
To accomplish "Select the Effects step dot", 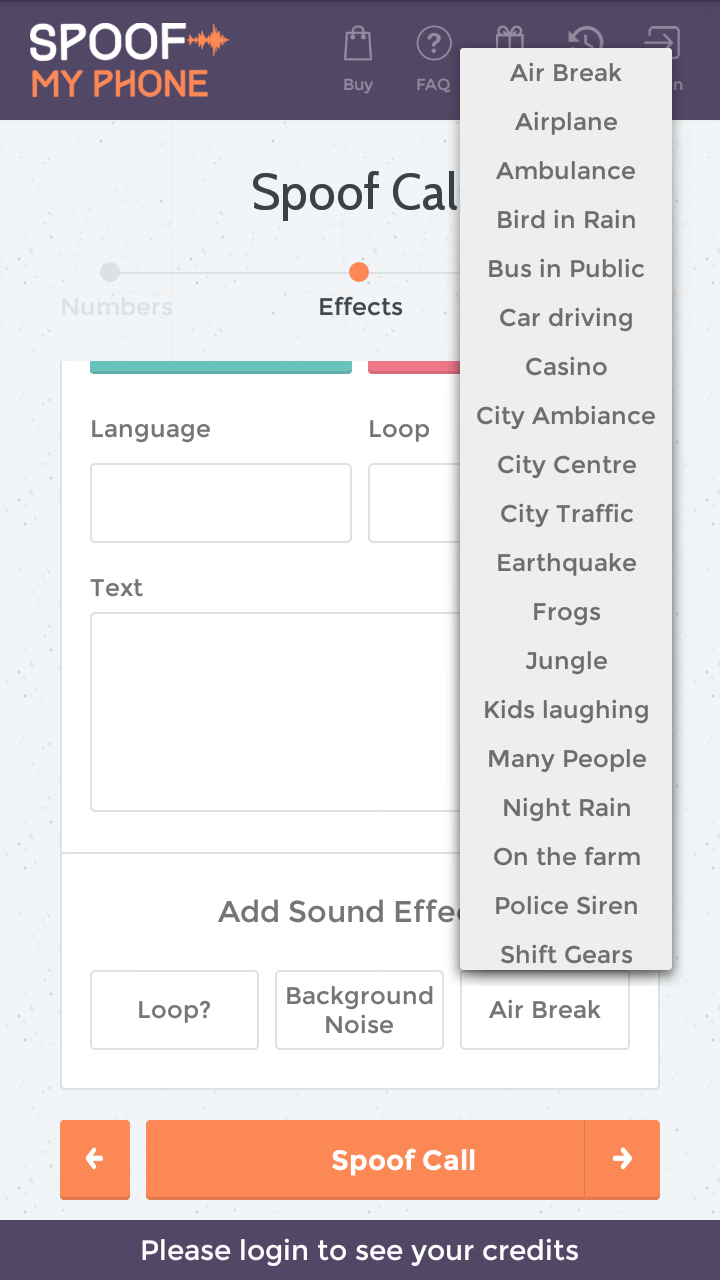I will coord(359,272).
